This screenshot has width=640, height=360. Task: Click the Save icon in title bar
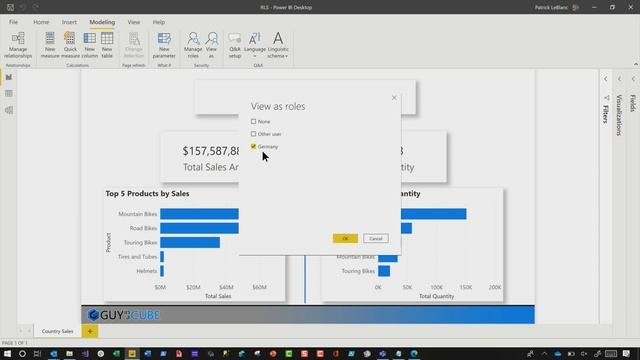point(11,7)
